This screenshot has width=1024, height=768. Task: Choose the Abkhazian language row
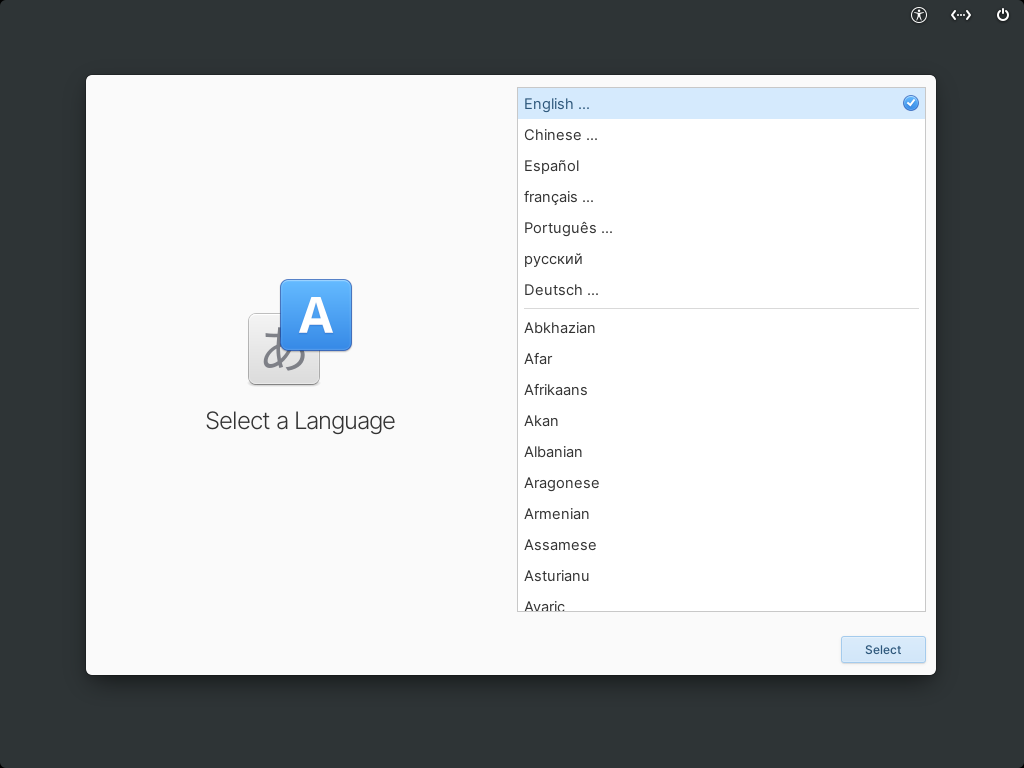[x=721, y=328]
